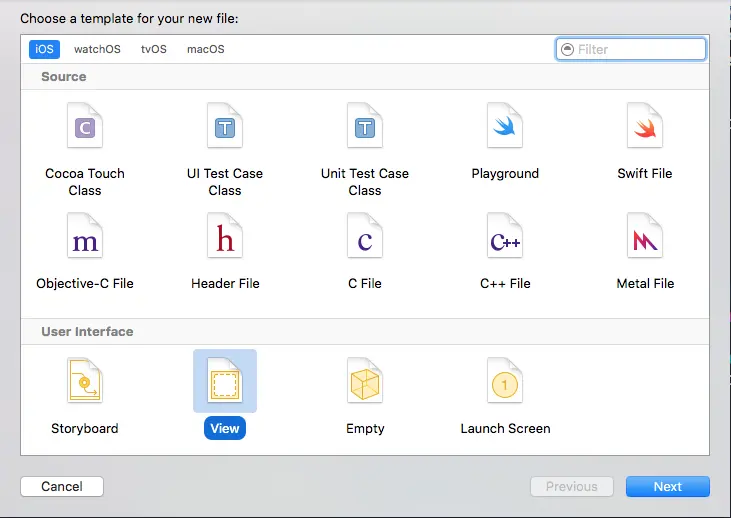Click the "Cocoa Touch Class" label
The image size is (731, 518).
coord(85,182)
